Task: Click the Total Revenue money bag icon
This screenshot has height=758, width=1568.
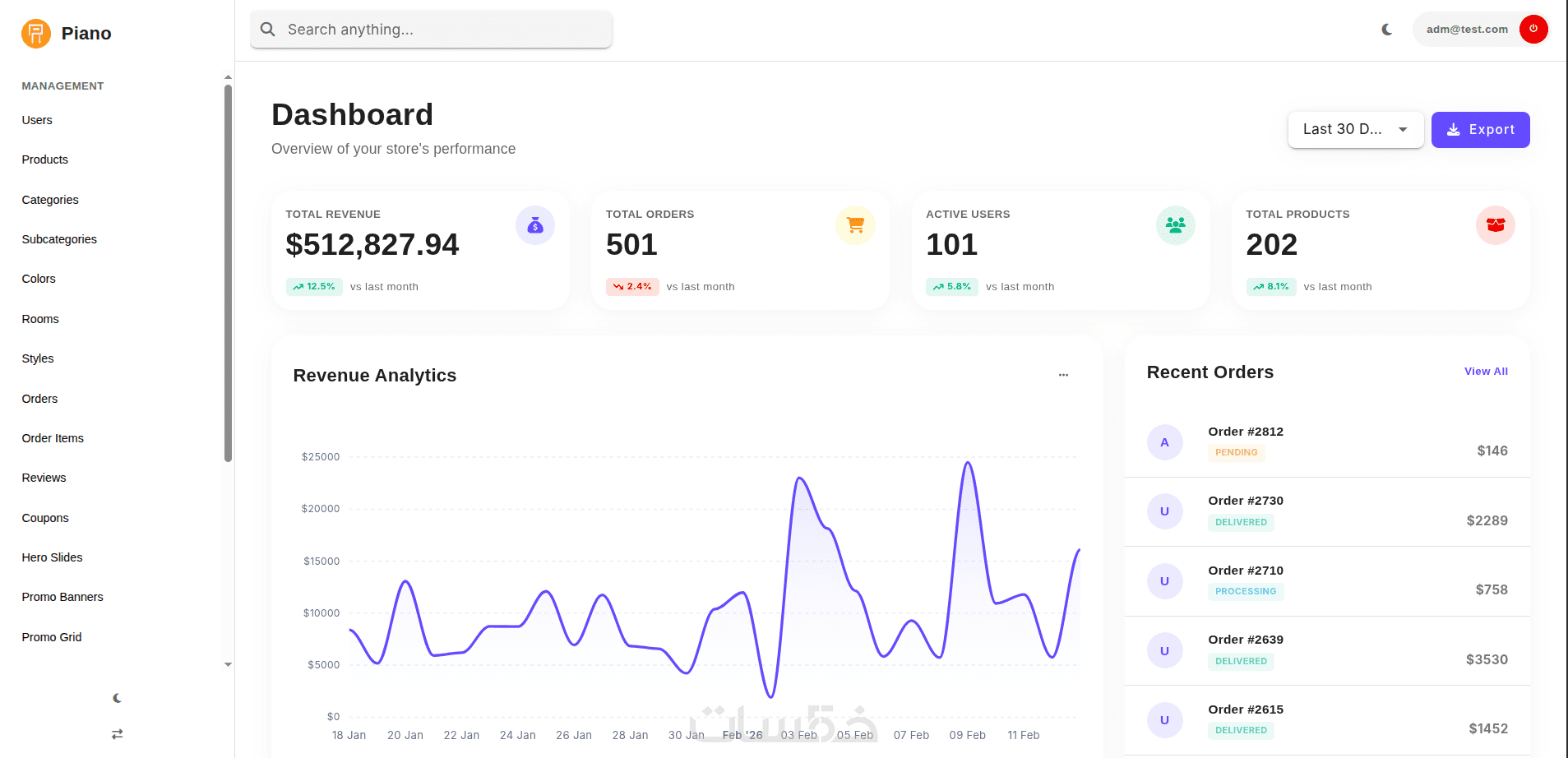Action: pyautogui.click(x=535, y=225)
